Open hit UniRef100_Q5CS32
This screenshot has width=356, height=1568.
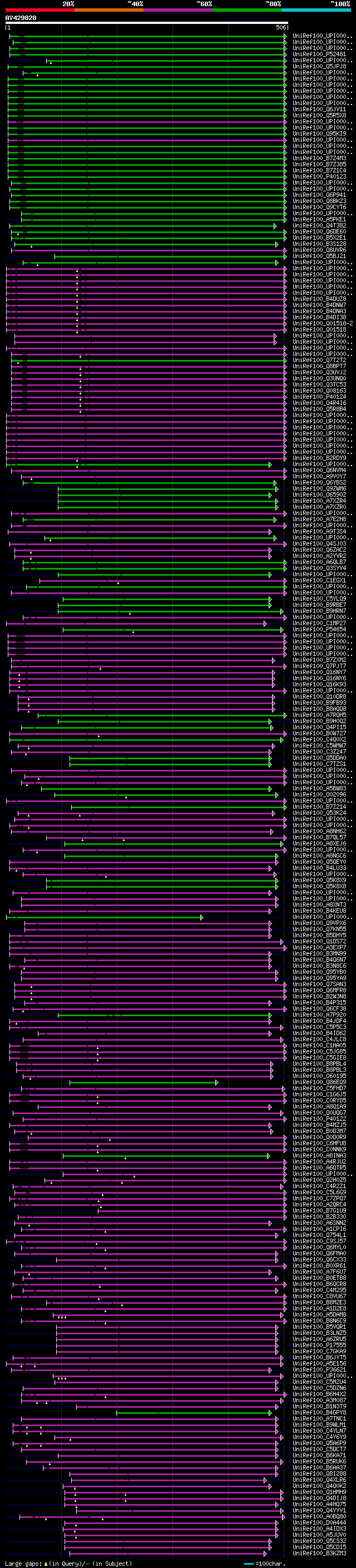tap(319, 1540)
